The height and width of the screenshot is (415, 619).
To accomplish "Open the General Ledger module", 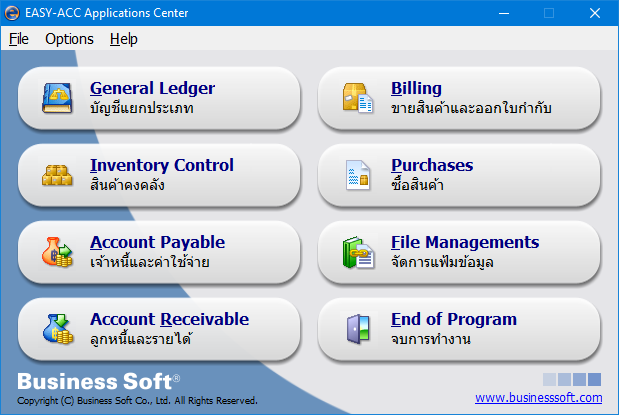I will pos(159,97).
